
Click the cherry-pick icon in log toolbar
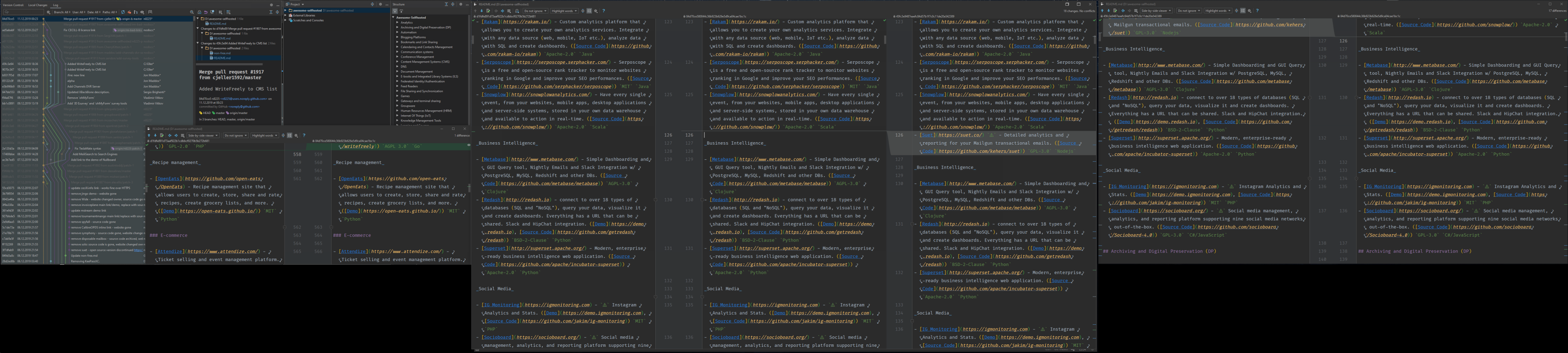(130, 12)
